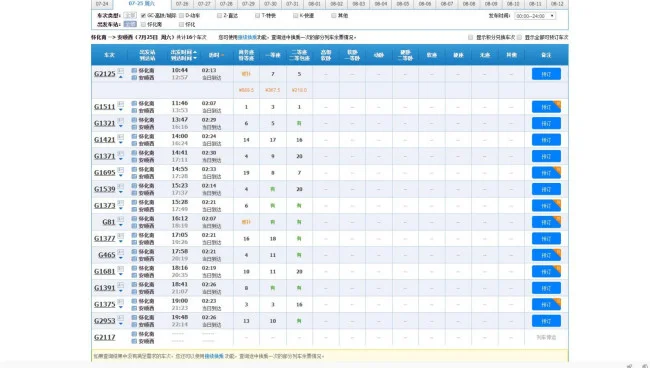Check the K-快速 train type checkbox
Screen dimensions: 650x368
(x=296, y=15)
